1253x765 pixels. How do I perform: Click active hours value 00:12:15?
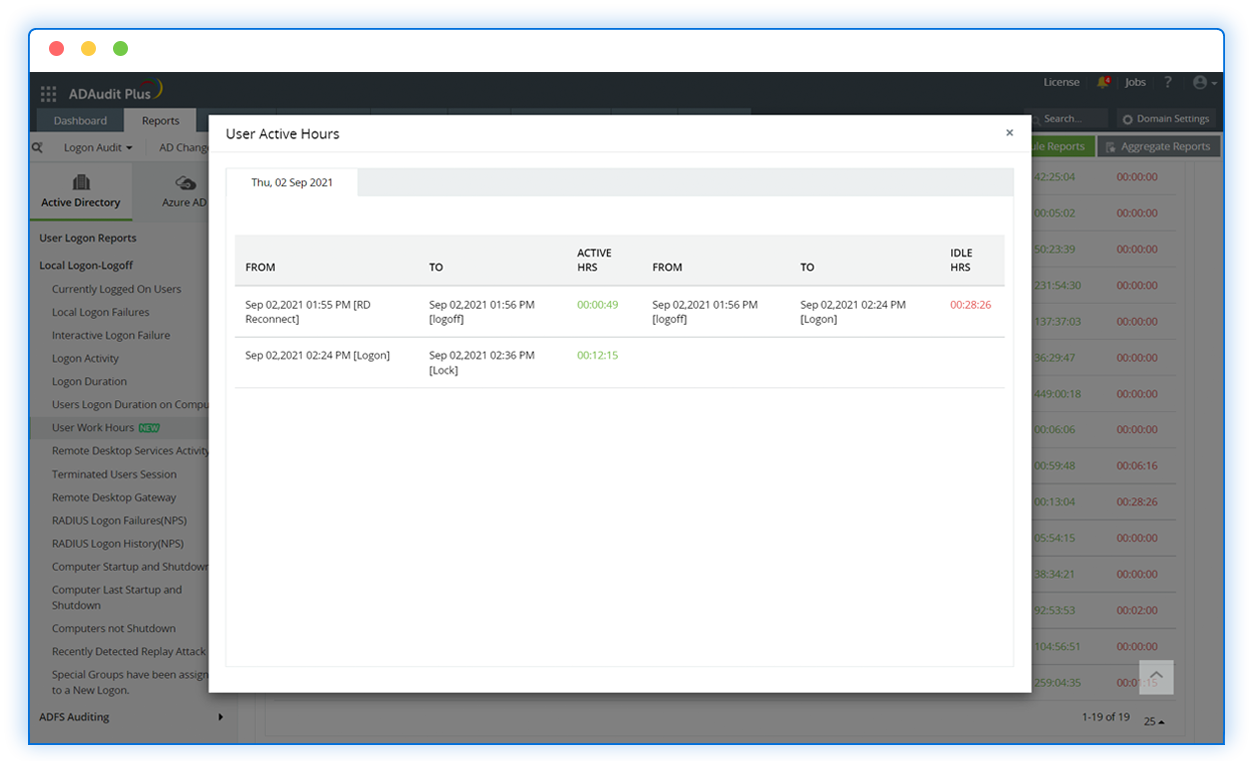[597, 355]
